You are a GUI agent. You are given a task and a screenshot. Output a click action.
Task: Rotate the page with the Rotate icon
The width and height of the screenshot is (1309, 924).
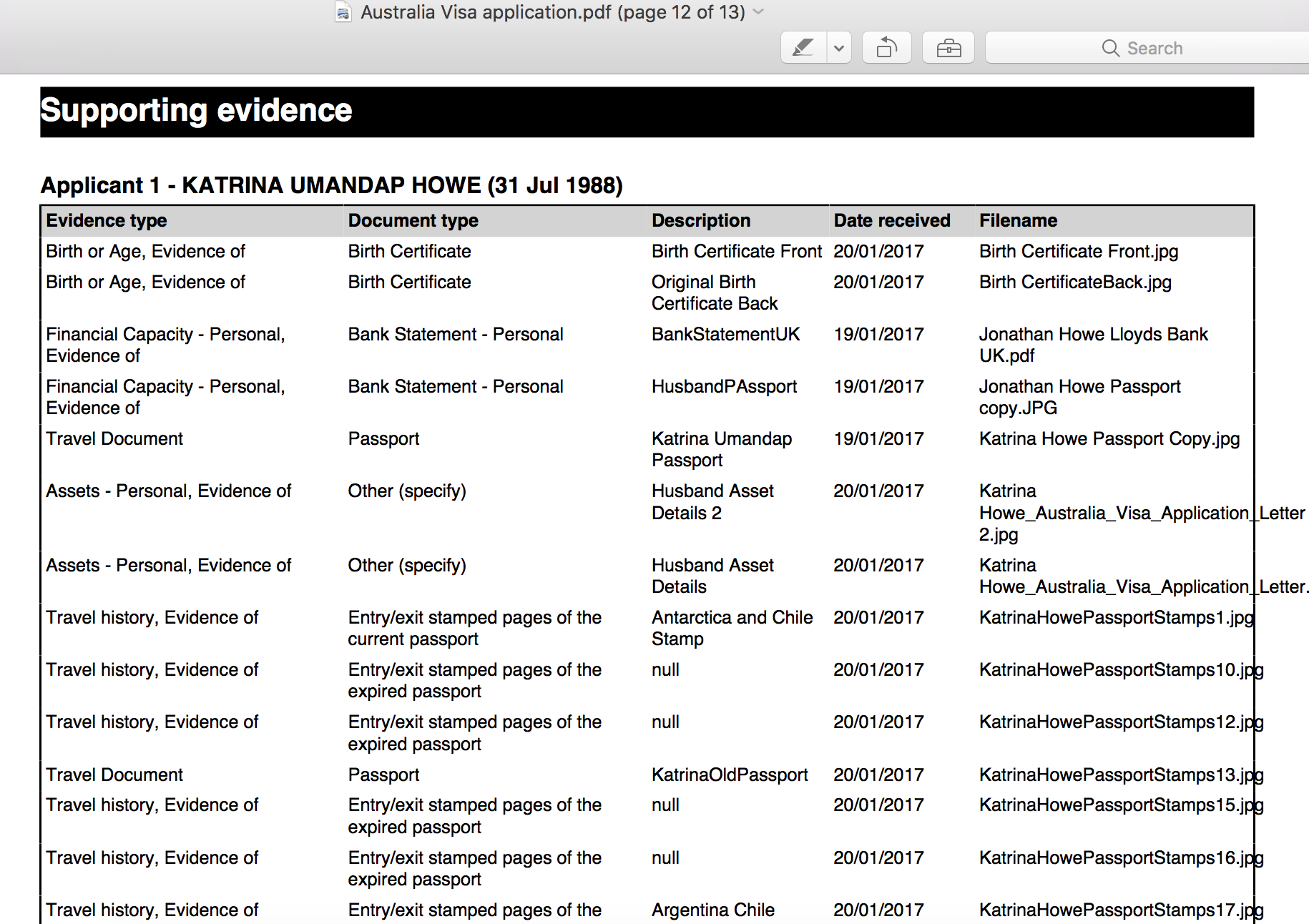click(887, 48)
